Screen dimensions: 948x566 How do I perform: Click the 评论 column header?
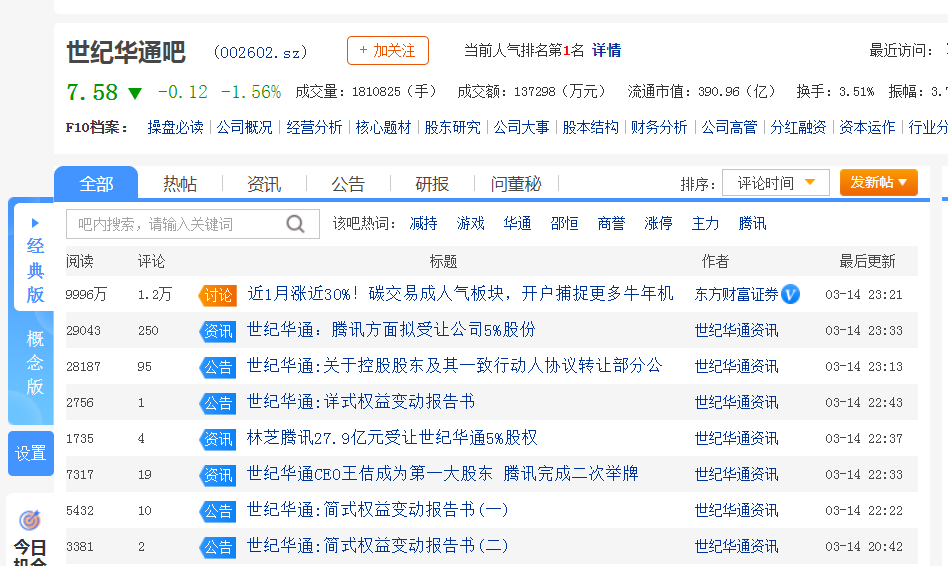tap(151, 261)
